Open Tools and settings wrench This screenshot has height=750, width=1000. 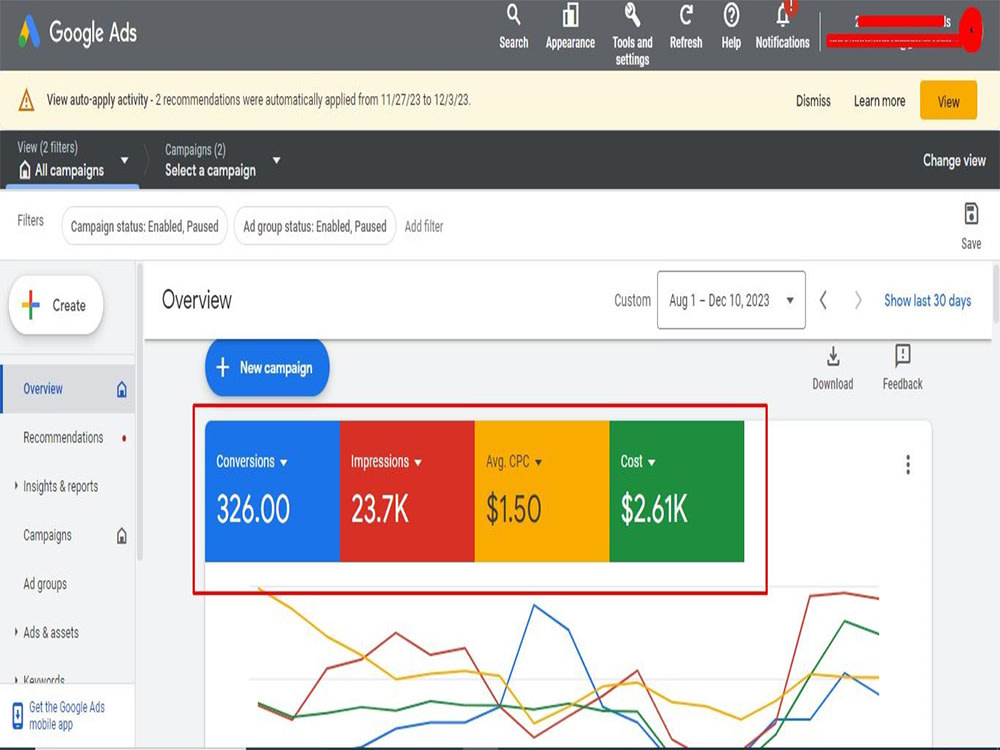(632, 34)
